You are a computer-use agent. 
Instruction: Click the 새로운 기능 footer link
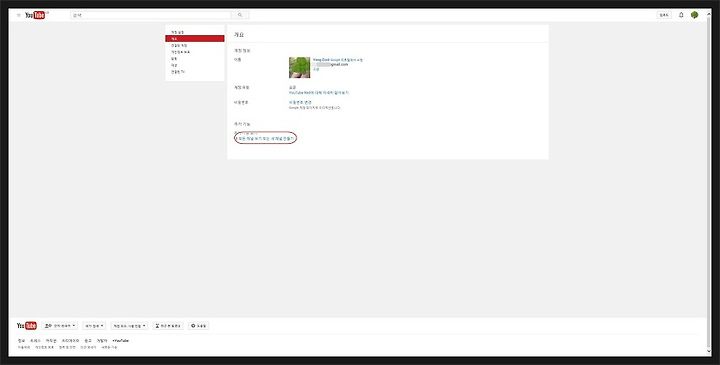click(x=109, y=348)
